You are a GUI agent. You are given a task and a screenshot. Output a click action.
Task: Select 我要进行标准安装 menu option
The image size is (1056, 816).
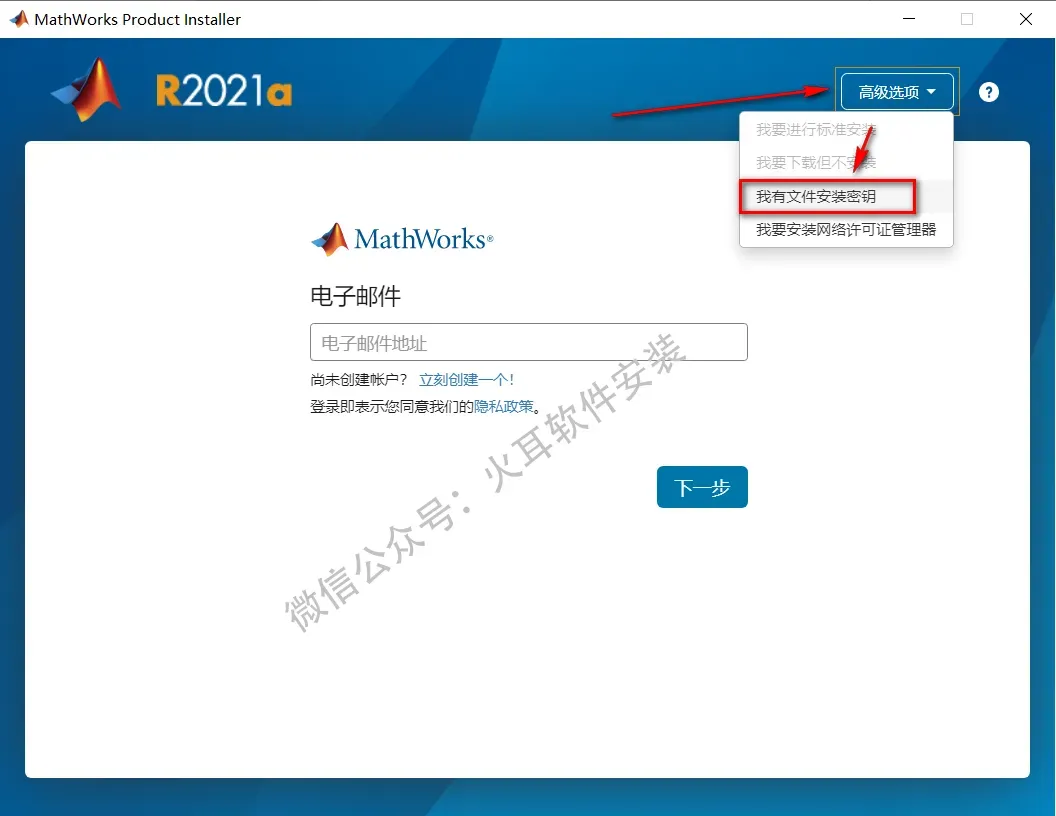click(x=816, y=129)
